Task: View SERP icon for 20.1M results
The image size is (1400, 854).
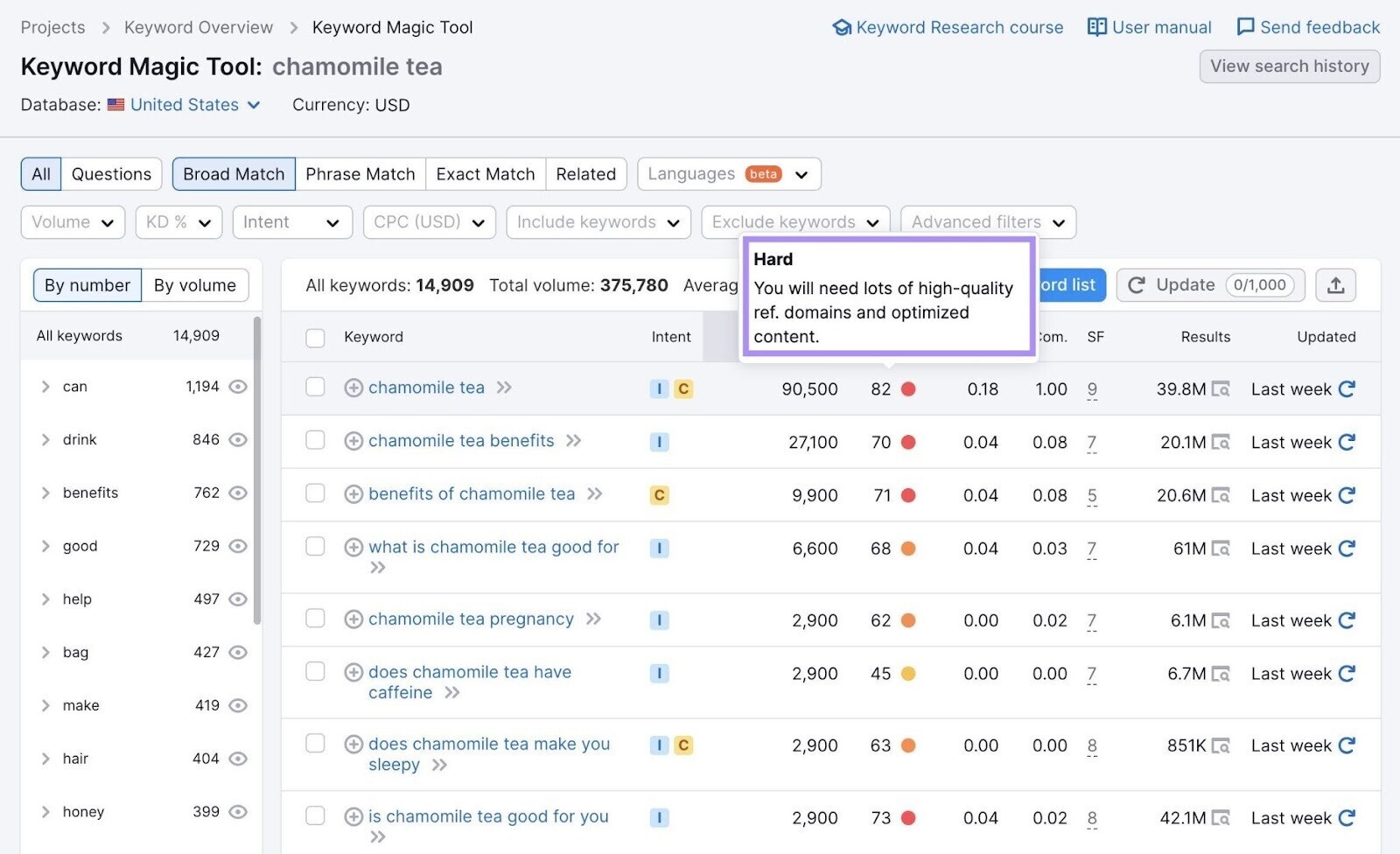Action: point(1221,443)
